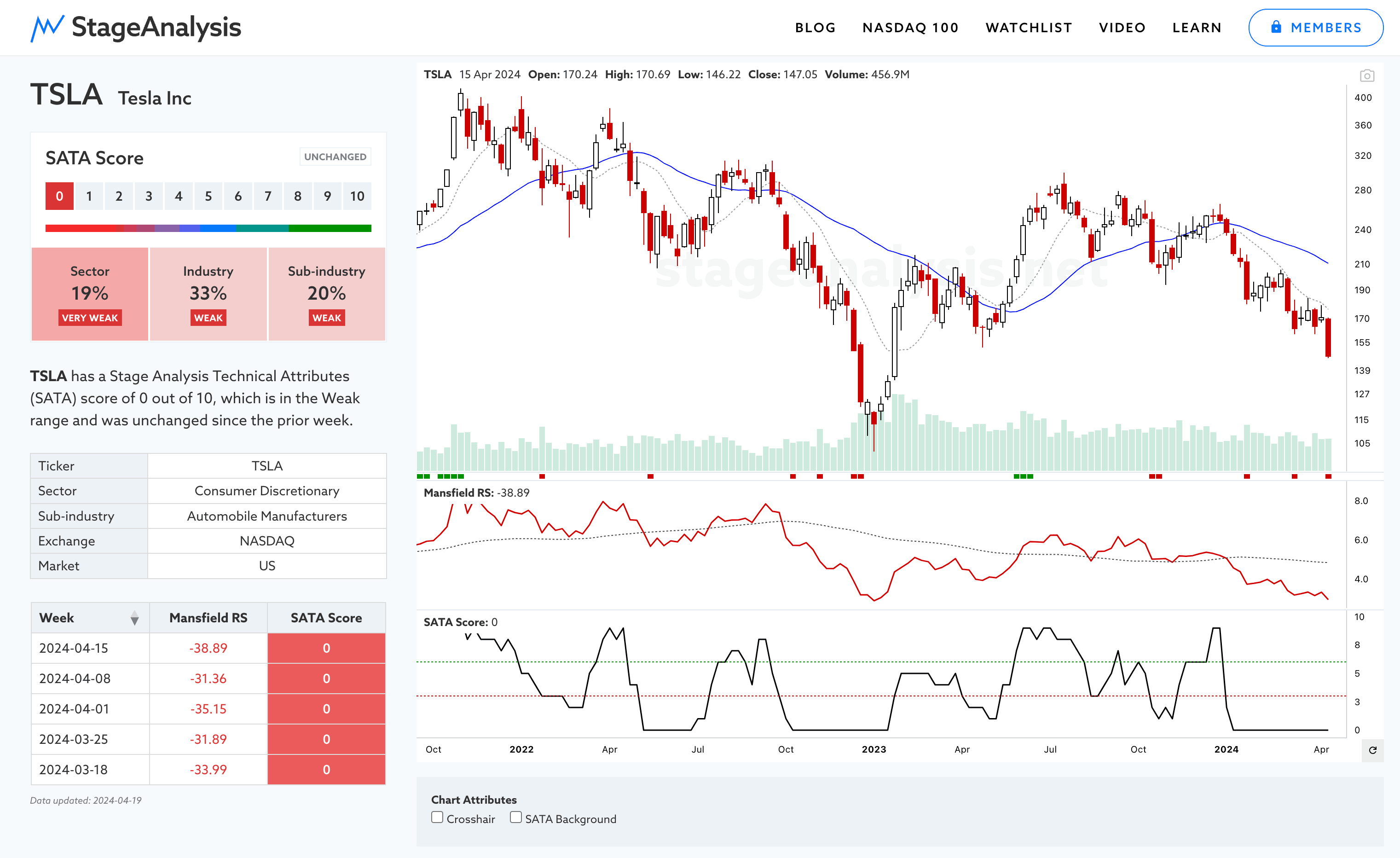
Task: Select SATA score box 10
Action: (x=358, y=196)
